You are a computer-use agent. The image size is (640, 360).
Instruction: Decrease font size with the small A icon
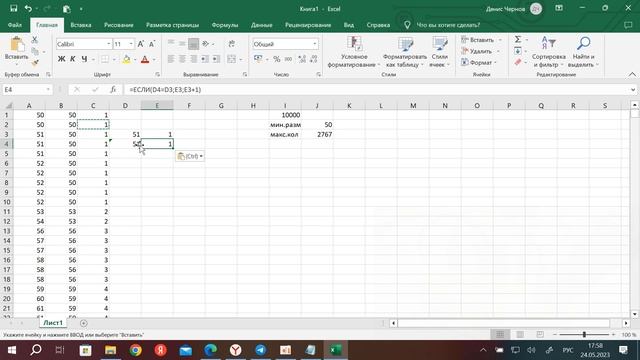coord(152,44)
